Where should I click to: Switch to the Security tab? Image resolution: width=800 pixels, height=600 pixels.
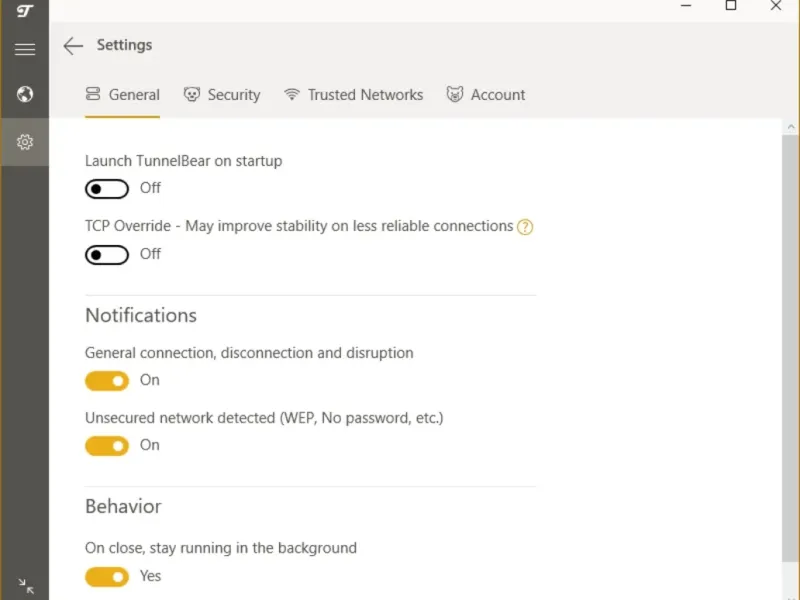tap(222, 95)
